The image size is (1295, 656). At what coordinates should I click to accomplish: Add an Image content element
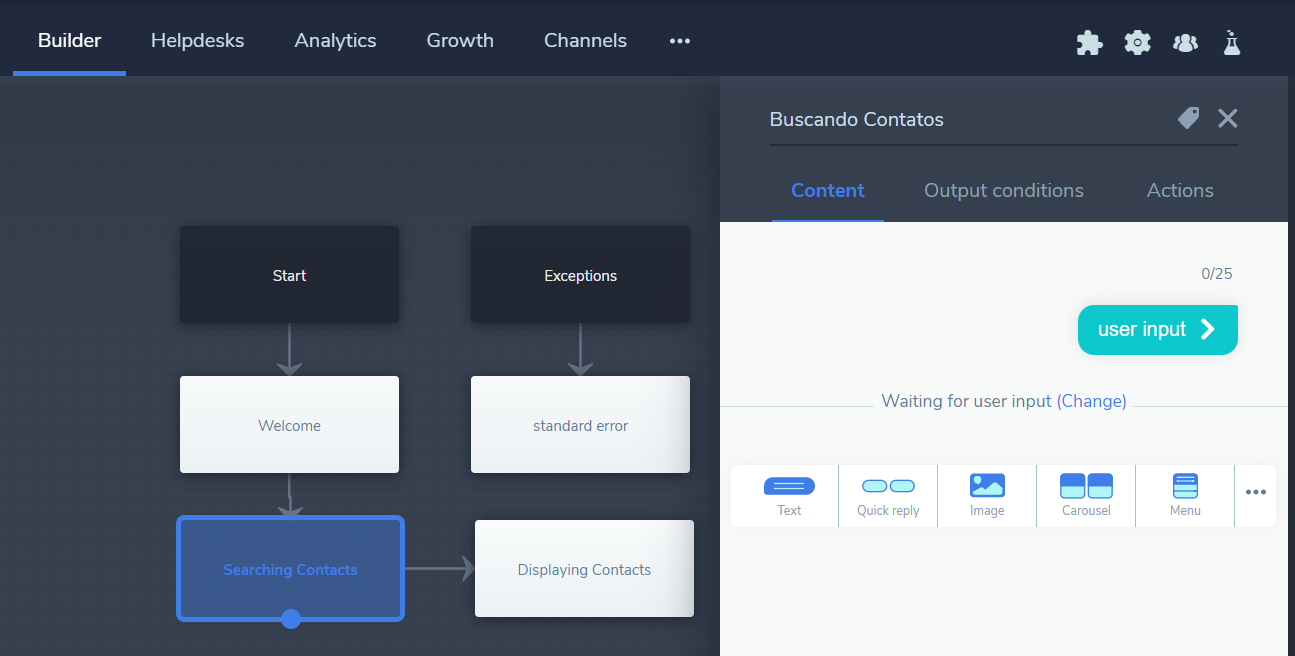coord(987,496)
